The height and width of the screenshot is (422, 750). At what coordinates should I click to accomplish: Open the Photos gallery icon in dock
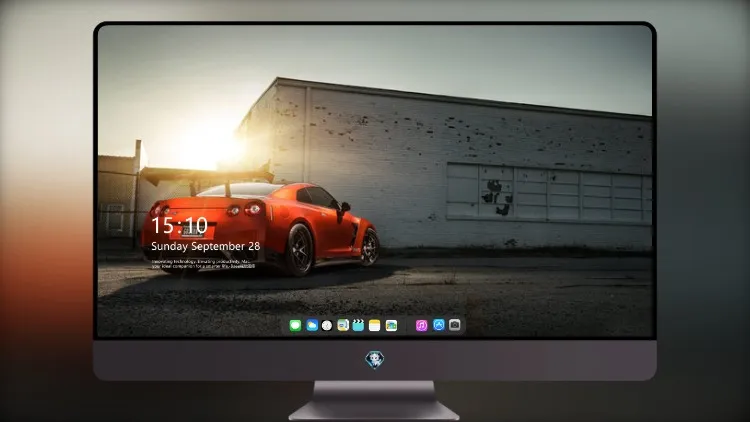point(391,325)
